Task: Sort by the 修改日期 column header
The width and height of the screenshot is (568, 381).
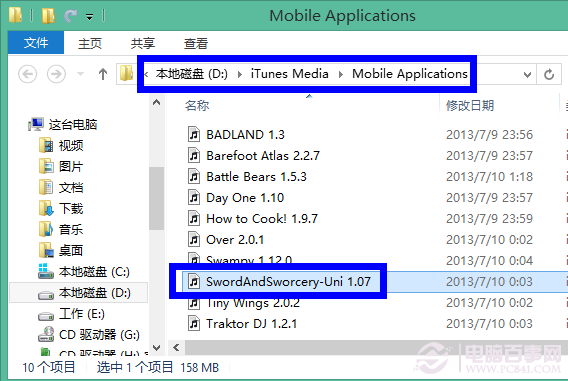Action: point(470,105)
